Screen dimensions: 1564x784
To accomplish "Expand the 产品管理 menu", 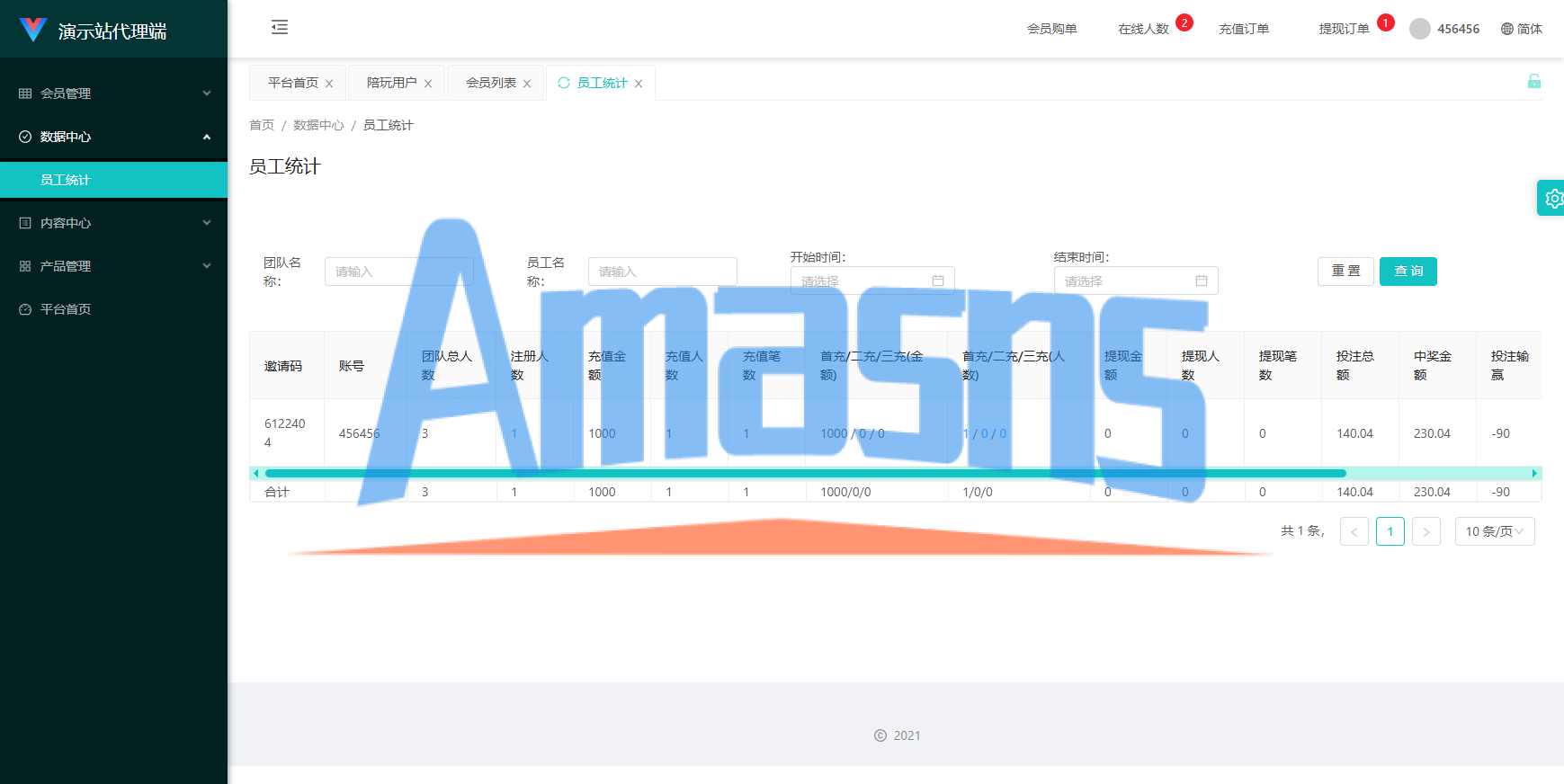I will [114, 266].
